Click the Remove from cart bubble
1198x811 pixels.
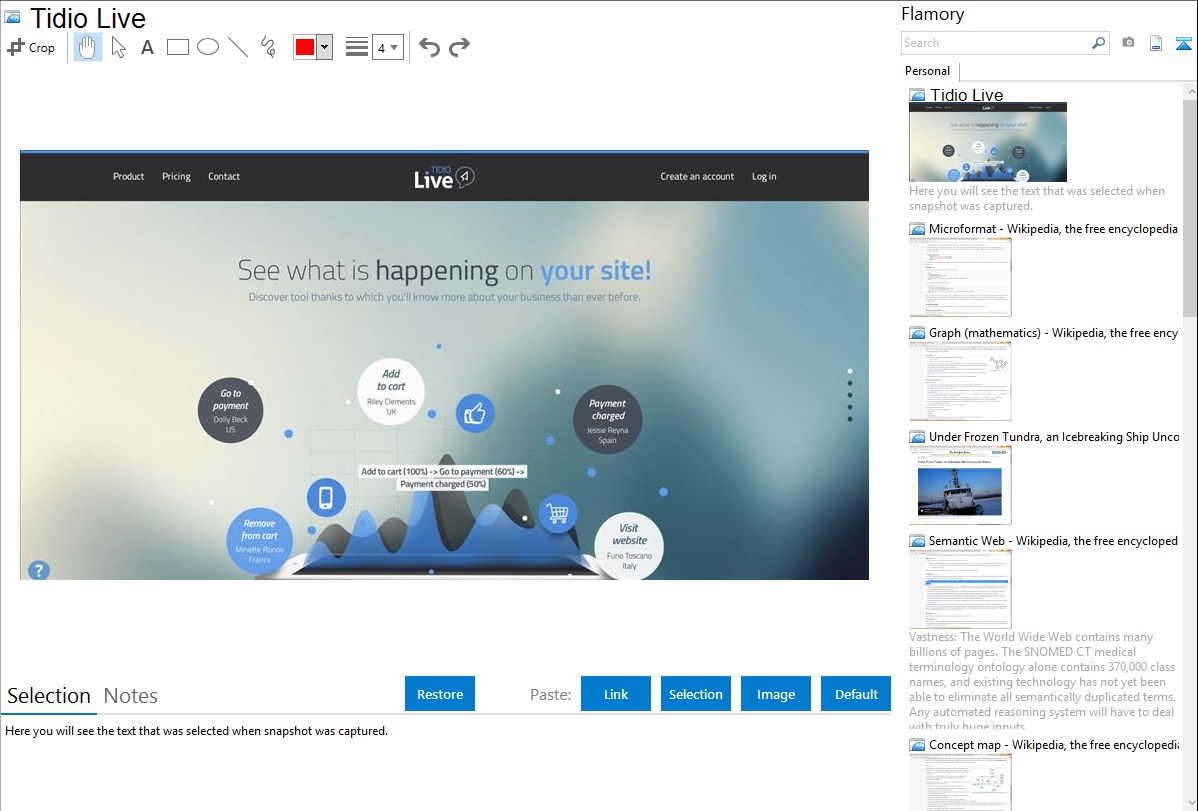pyautogui.click(x=260, y=540)
